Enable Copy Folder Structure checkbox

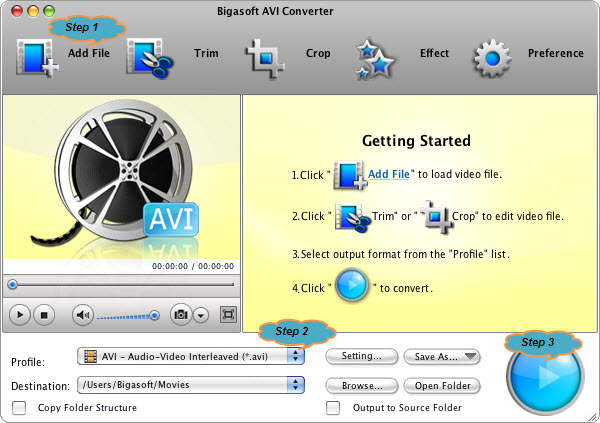point(19,408)
